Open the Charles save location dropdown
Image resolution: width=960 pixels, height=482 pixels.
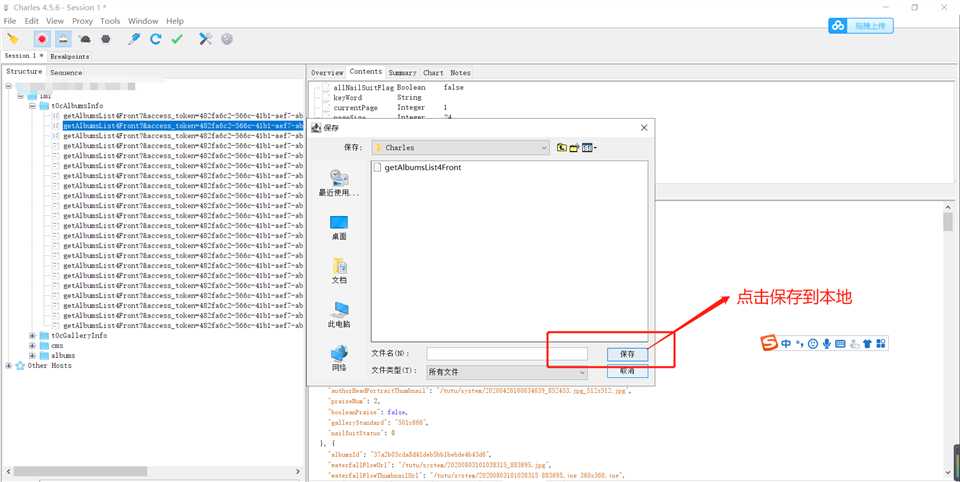coord(460,148)
